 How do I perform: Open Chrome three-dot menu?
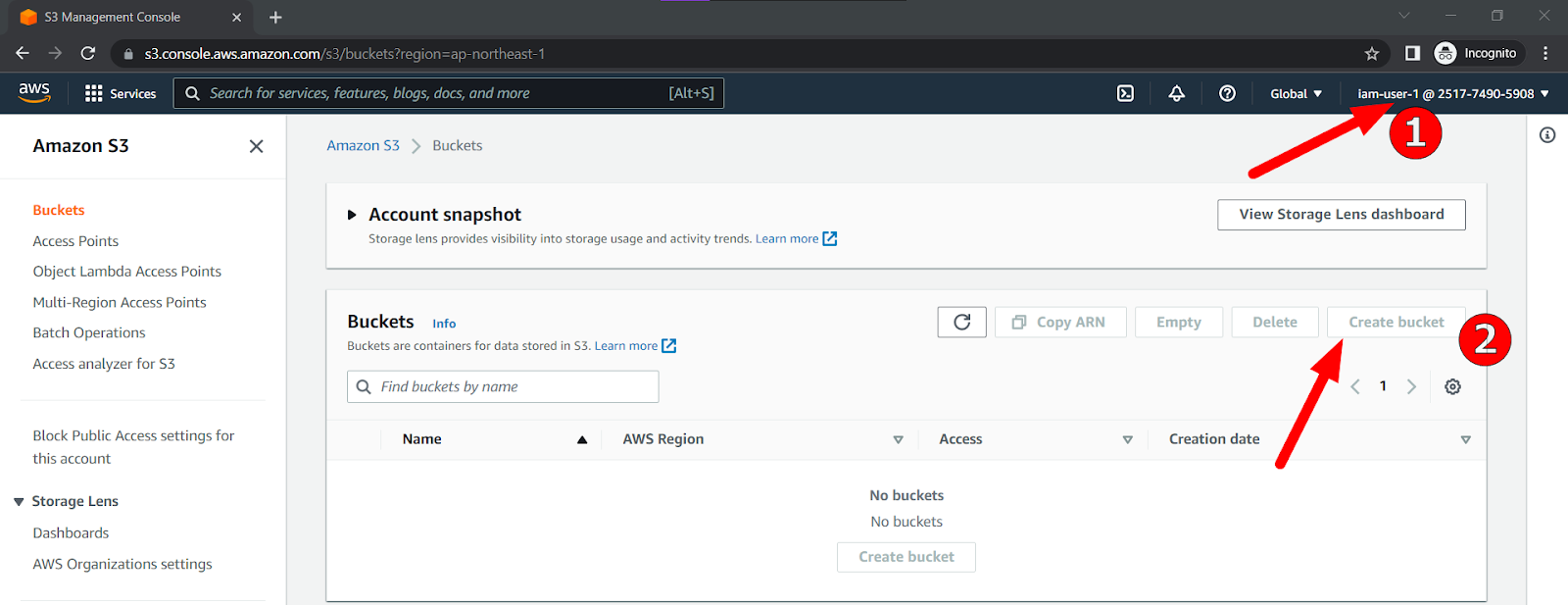pos(1545,53)
